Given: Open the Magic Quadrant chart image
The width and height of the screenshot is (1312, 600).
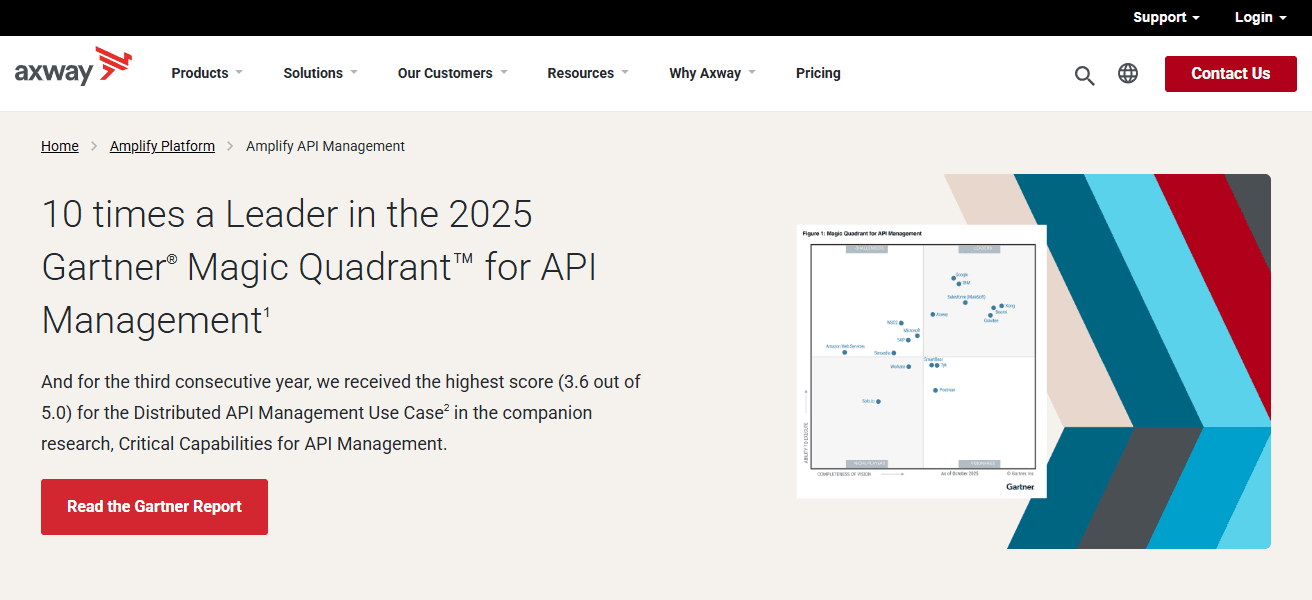Looking at the screenshot, I should coord(922,361).
